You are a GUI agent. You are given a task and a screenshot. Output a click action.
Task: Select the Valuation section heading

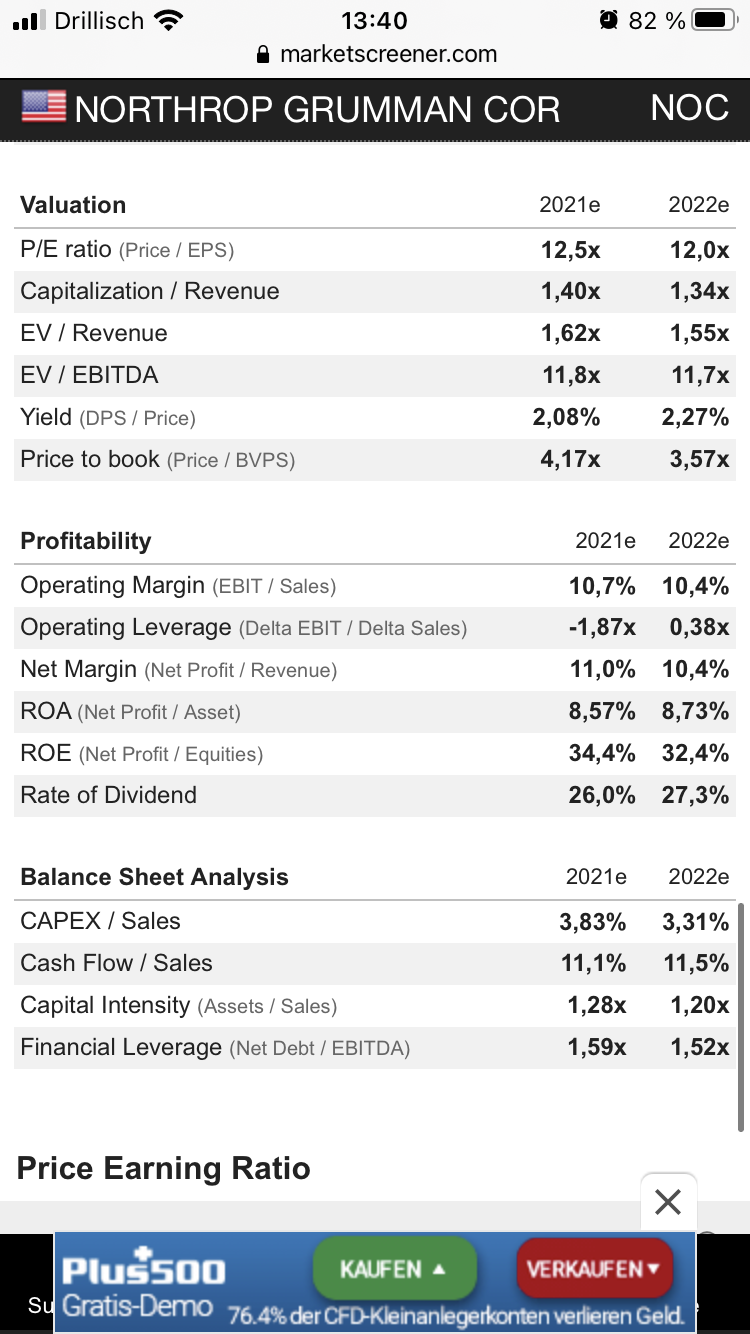73,205
